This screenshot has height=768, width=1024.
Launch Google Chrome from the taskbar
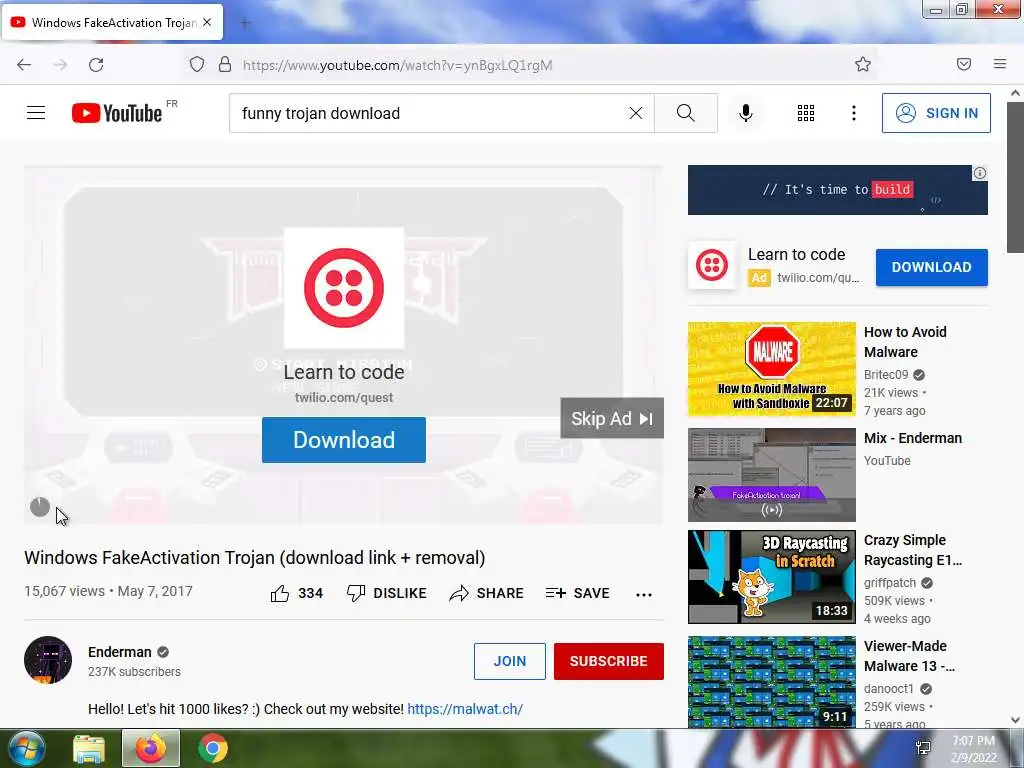(x=212, y=748)
